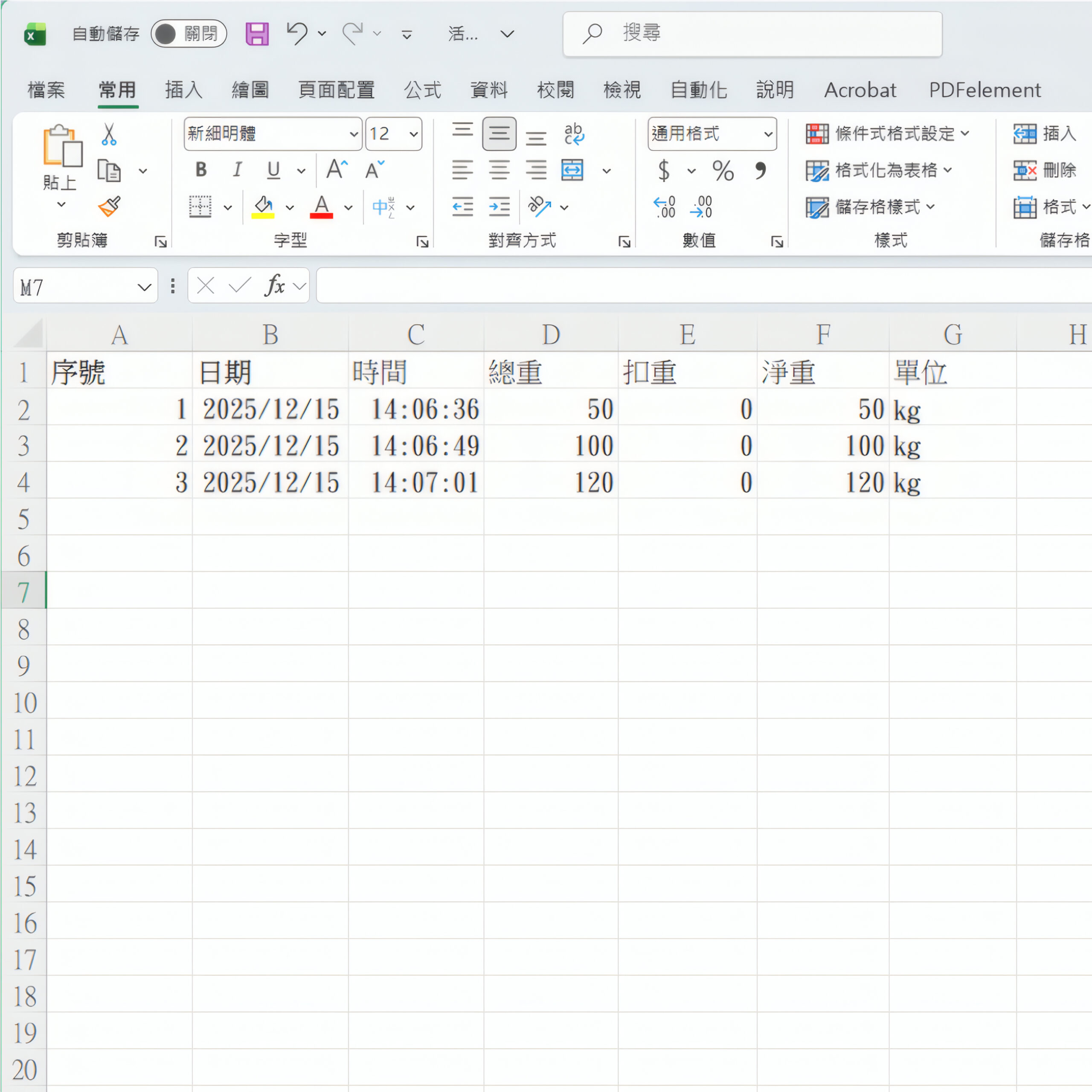
Task: Toggle the 自動儲存 AutoSave switch
Action: [188, 34]
